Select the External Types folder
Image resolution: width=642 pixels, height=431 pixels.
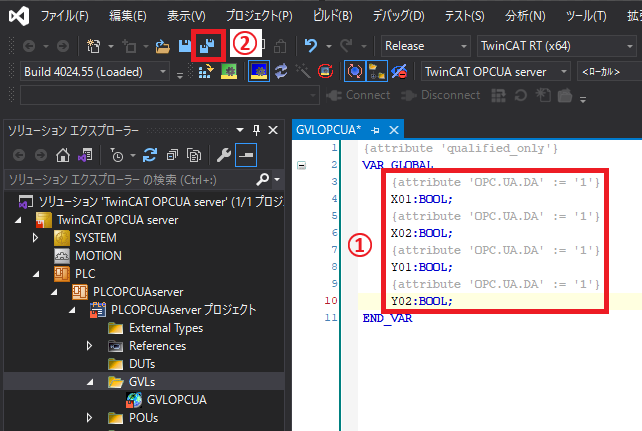(x=166, y=328)
